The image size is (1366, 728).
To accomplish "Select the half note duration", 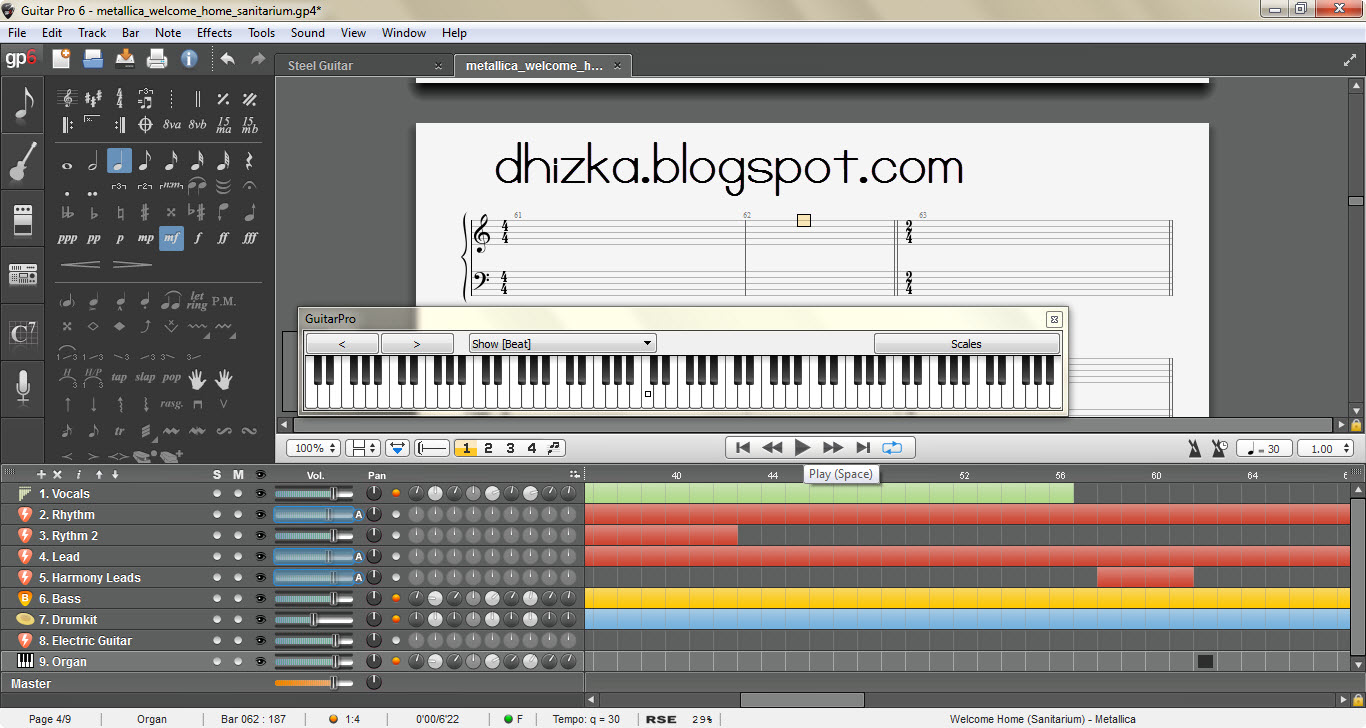I will [x=93, y=160].
